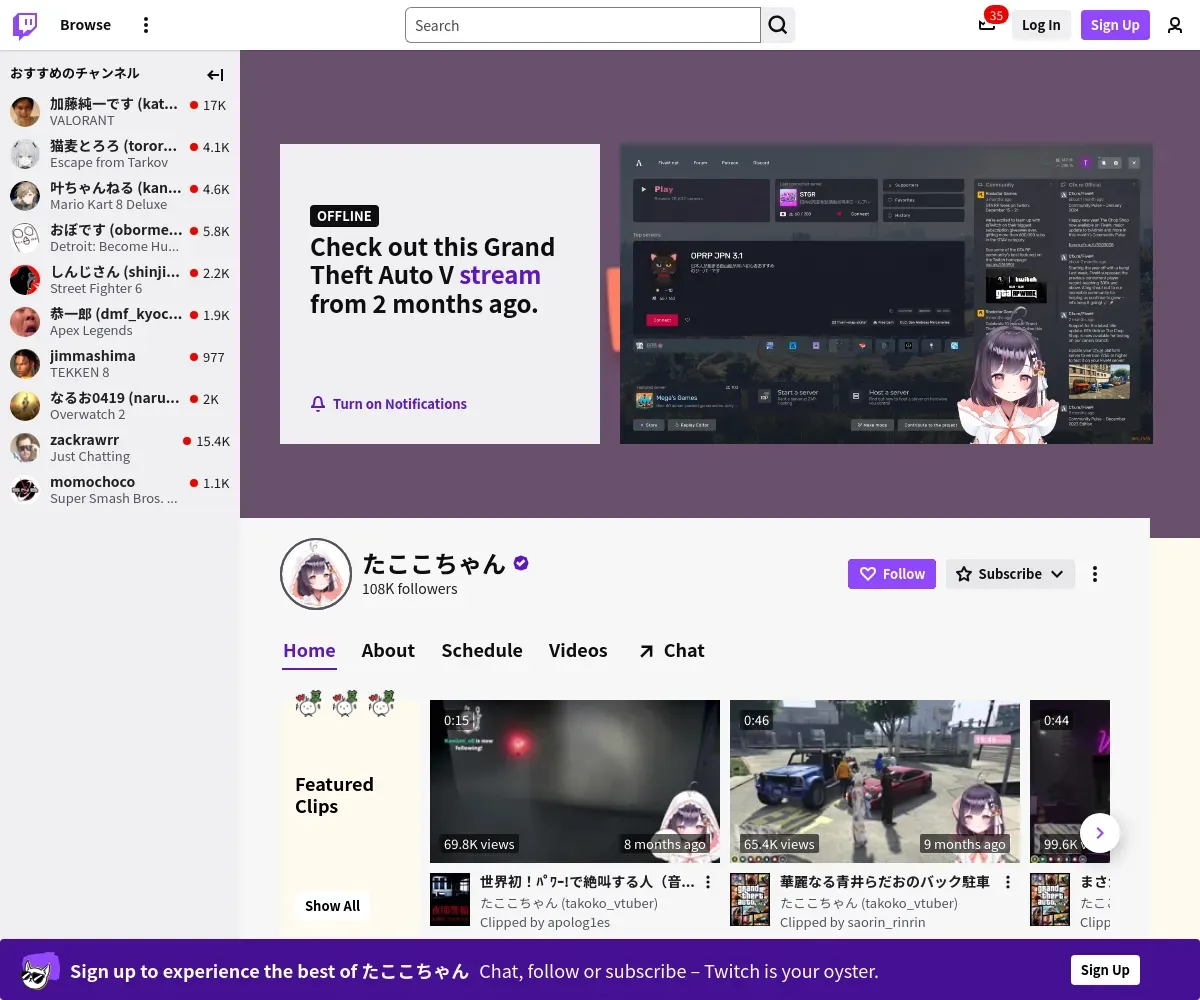Click 'Clipped by saorin_rinrin' text
The width and height of the screenshot is (1200, 1000).
click(853, 922)
